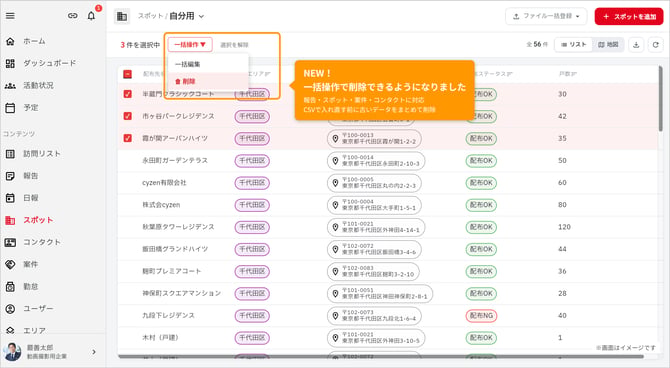Screen dimensions: 670x368
Task: Click the map pin for 大手町1-5-1 address
Action: [x=335, y=205]
